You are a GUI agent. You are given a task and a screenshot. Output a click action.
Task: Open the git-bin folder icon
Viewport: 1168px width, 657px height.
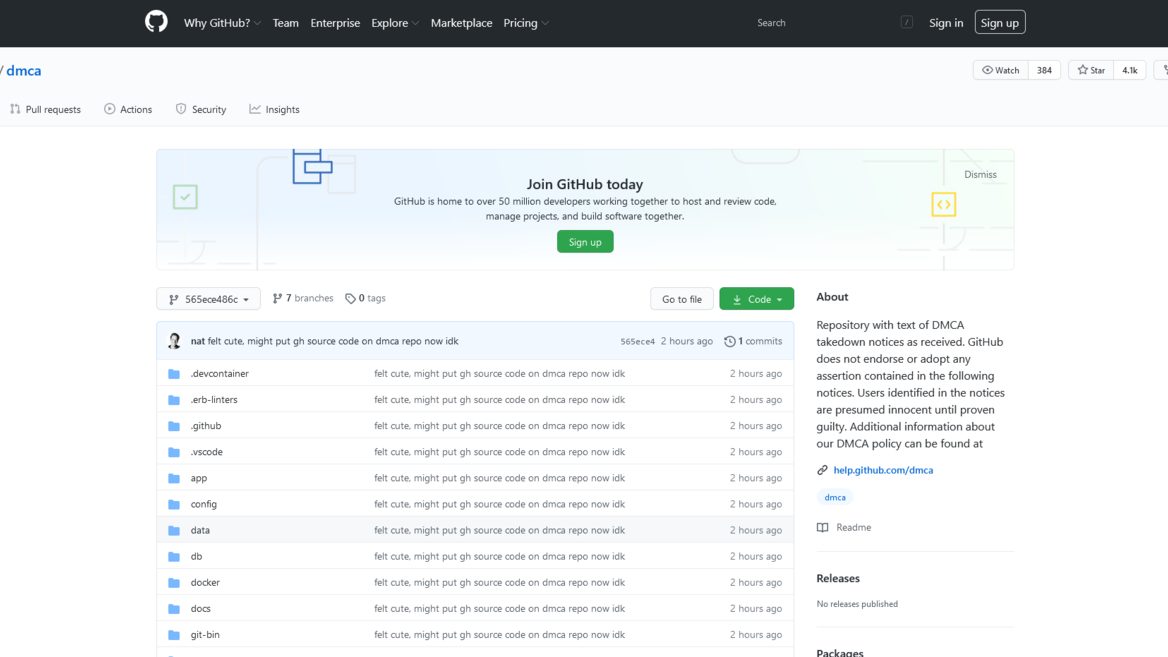[x=174, y=635]
